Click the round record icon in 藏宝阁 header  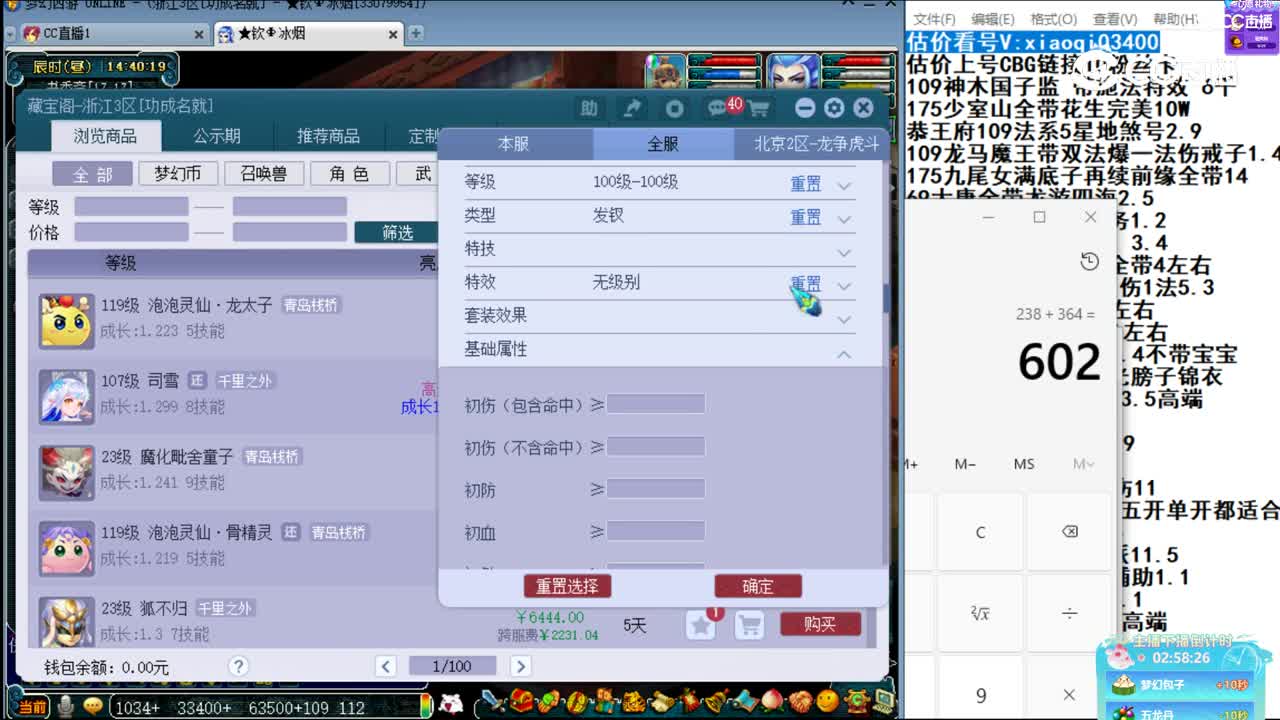(x=675, y=108)
